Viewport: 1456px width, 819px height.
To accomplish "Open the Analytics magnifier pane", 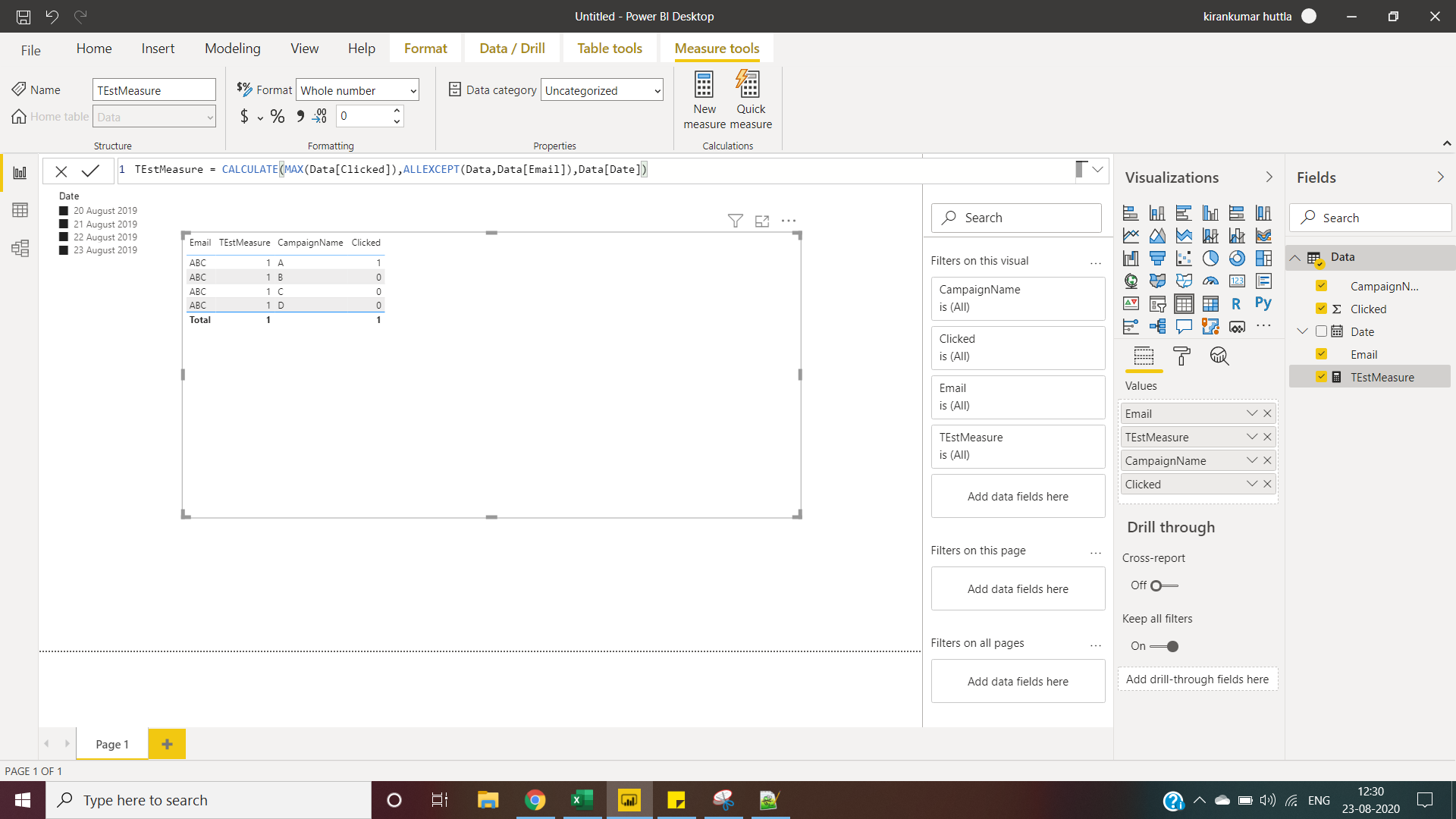I will 1219,356.
